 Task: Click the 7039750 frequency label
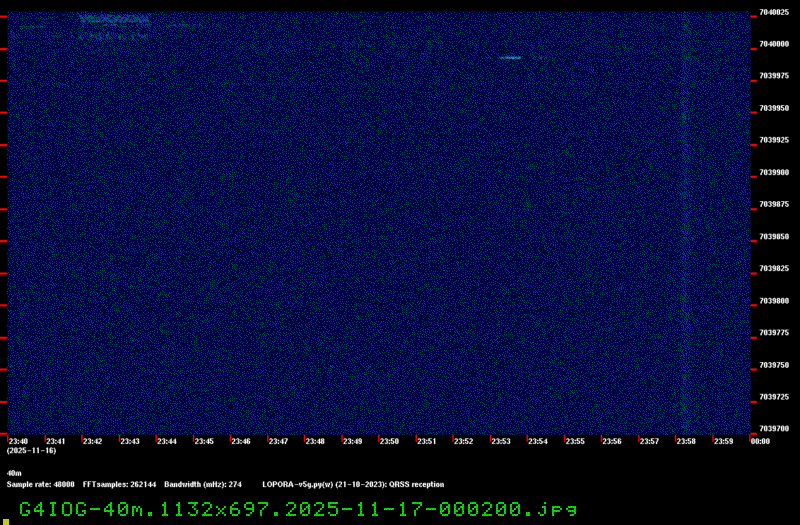pos(774,365)
